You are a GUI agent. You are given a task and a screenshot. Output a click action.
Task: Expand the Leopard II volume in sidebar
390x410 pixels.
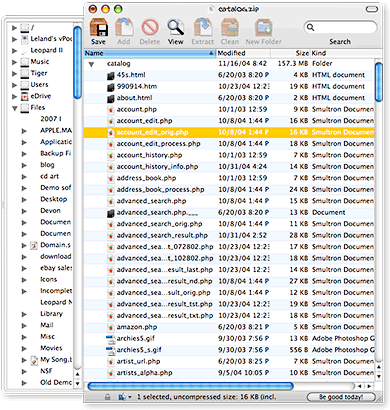click(14, 51)
